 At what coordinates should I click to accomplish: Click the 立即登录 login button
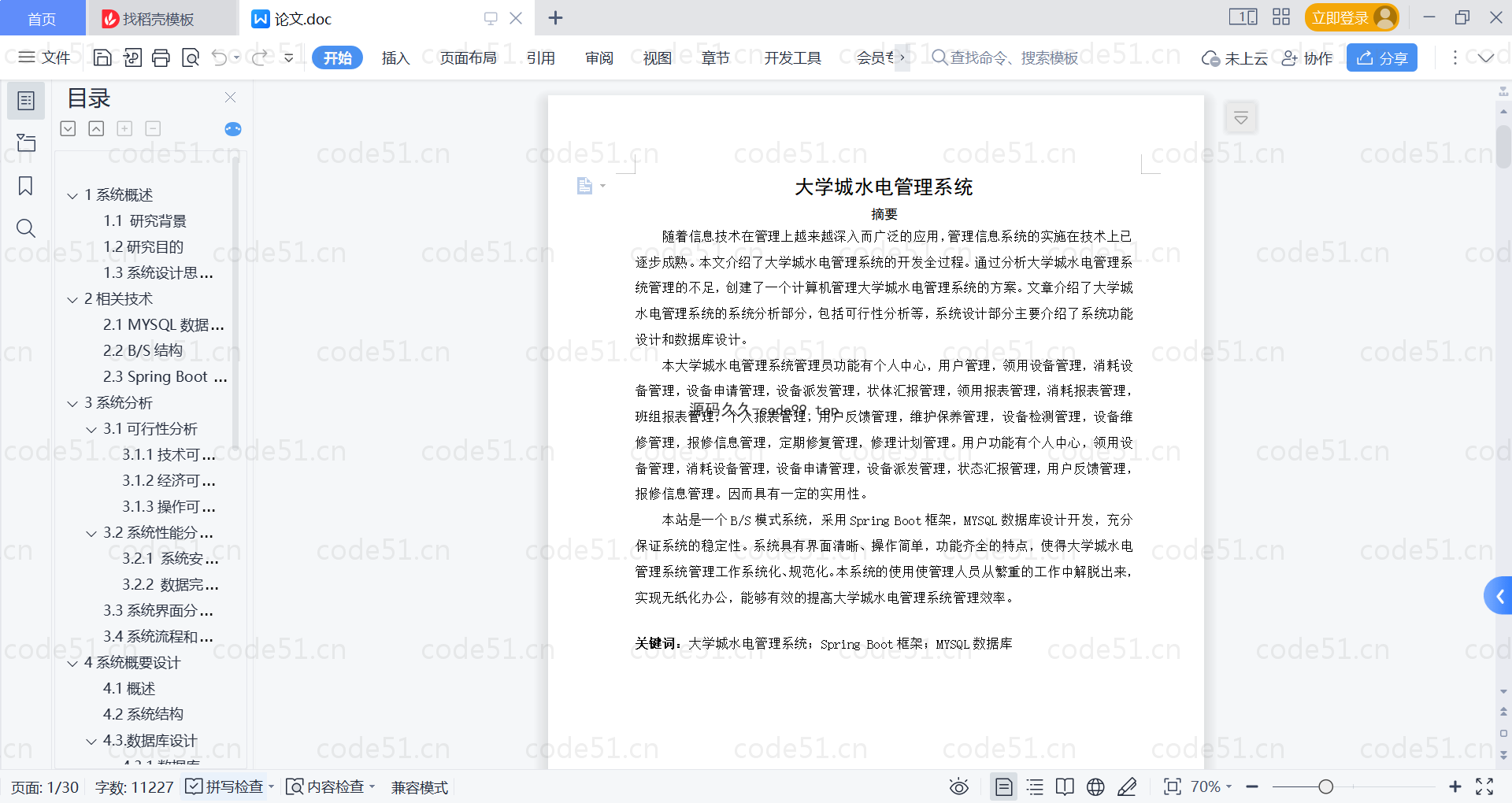coord(1351,17)
